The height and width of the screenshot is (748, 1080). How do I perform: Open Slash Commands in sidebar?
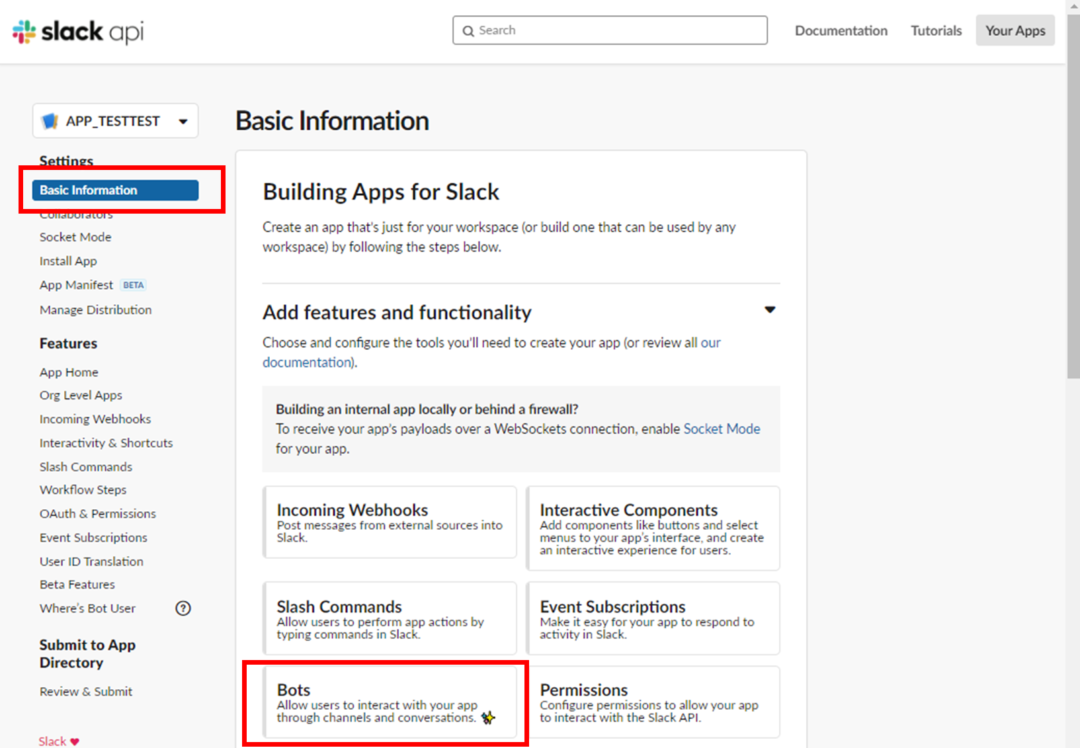pos(85,467)
